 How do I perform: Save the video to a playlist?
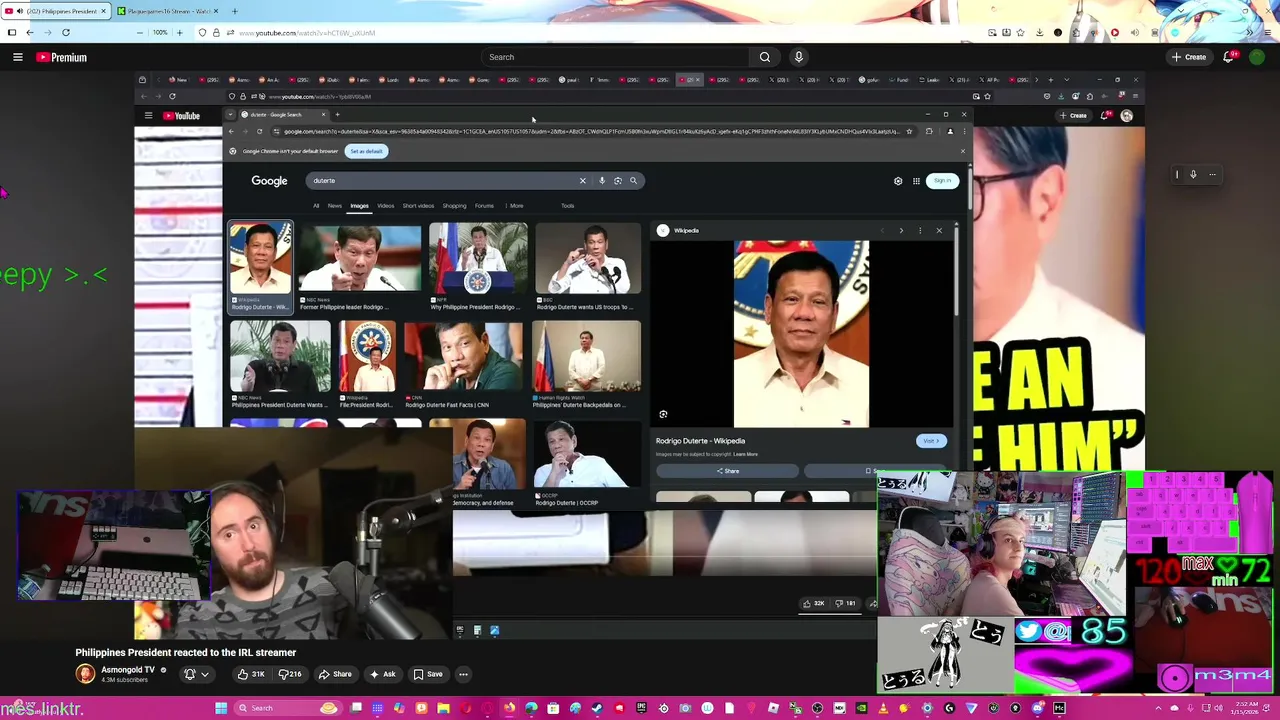428,674
